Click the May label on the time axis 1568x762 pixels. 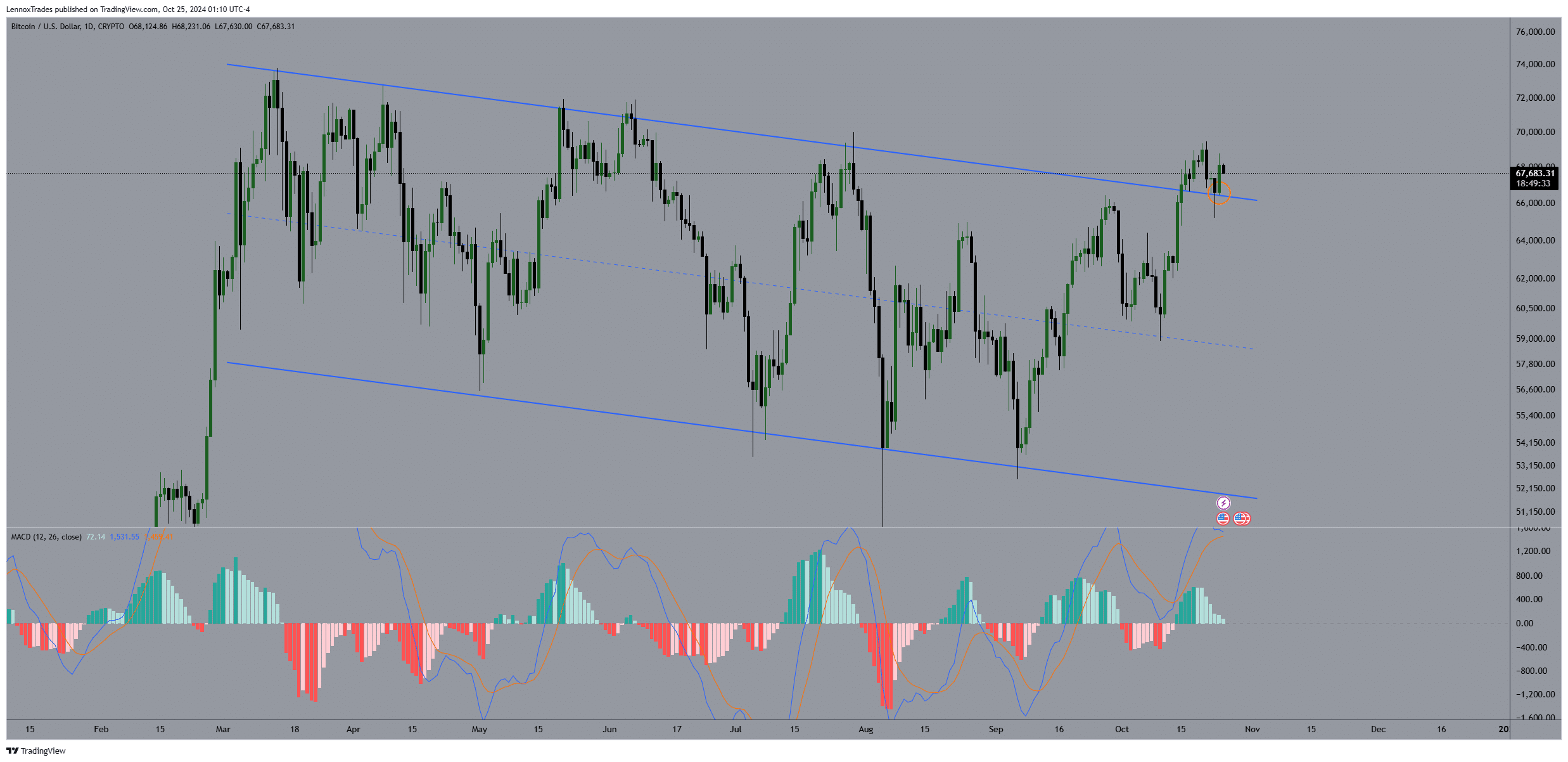tap(480, 729)
